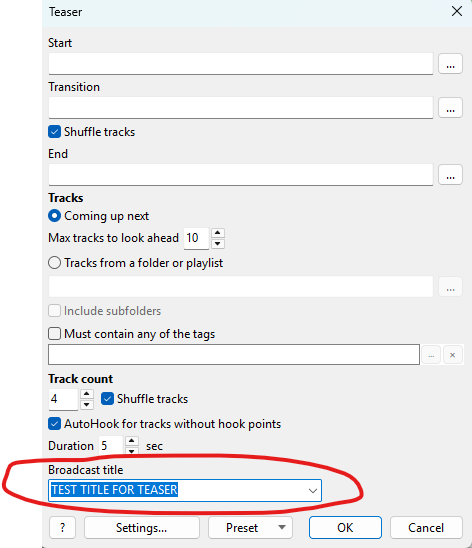Increase max tracks to look ahead
The width and height of the screenshot is (472, 548).
[x=218, y=233]
